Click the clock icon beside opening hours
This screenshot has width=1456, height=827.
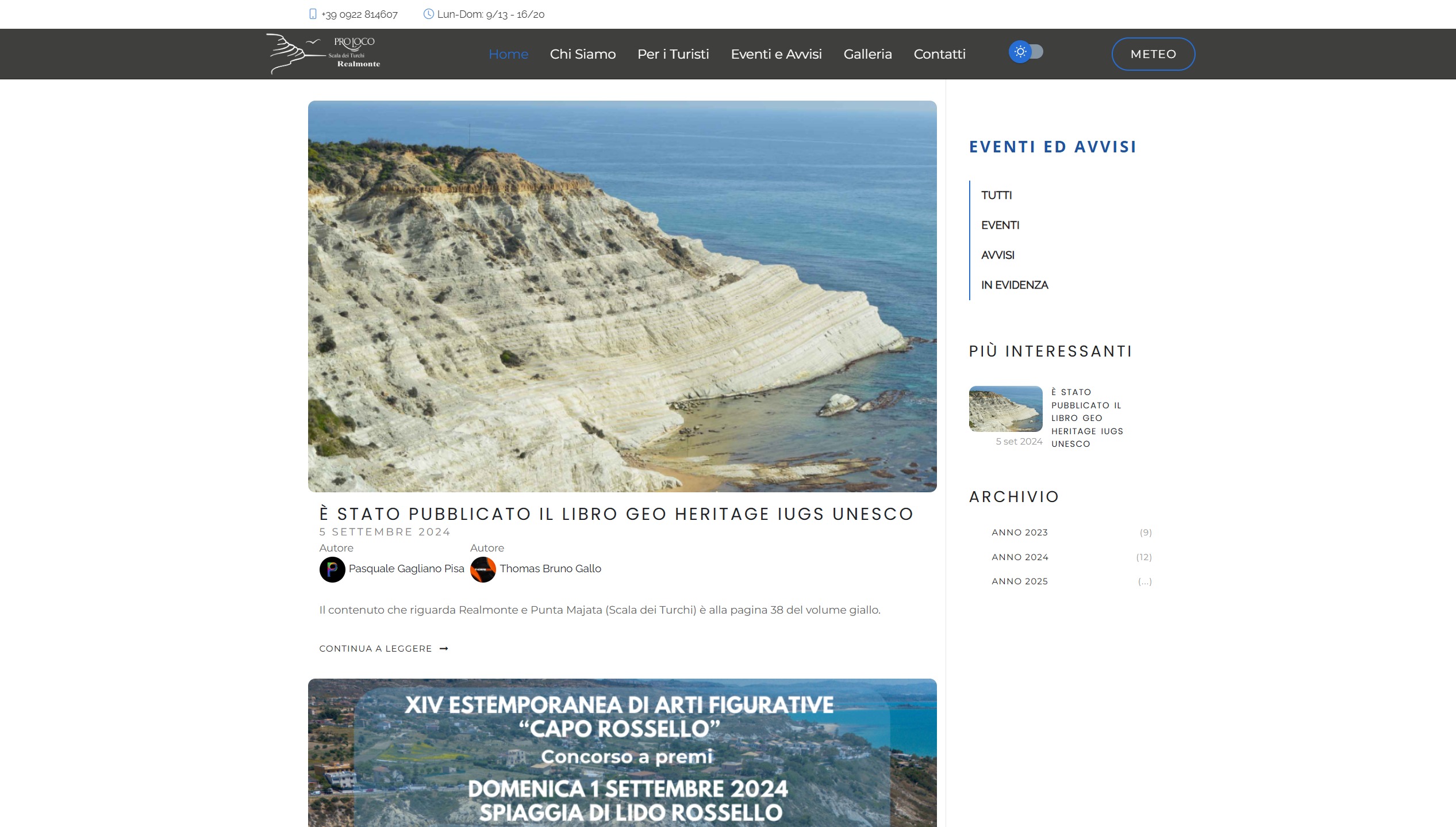tap(428, 14)
